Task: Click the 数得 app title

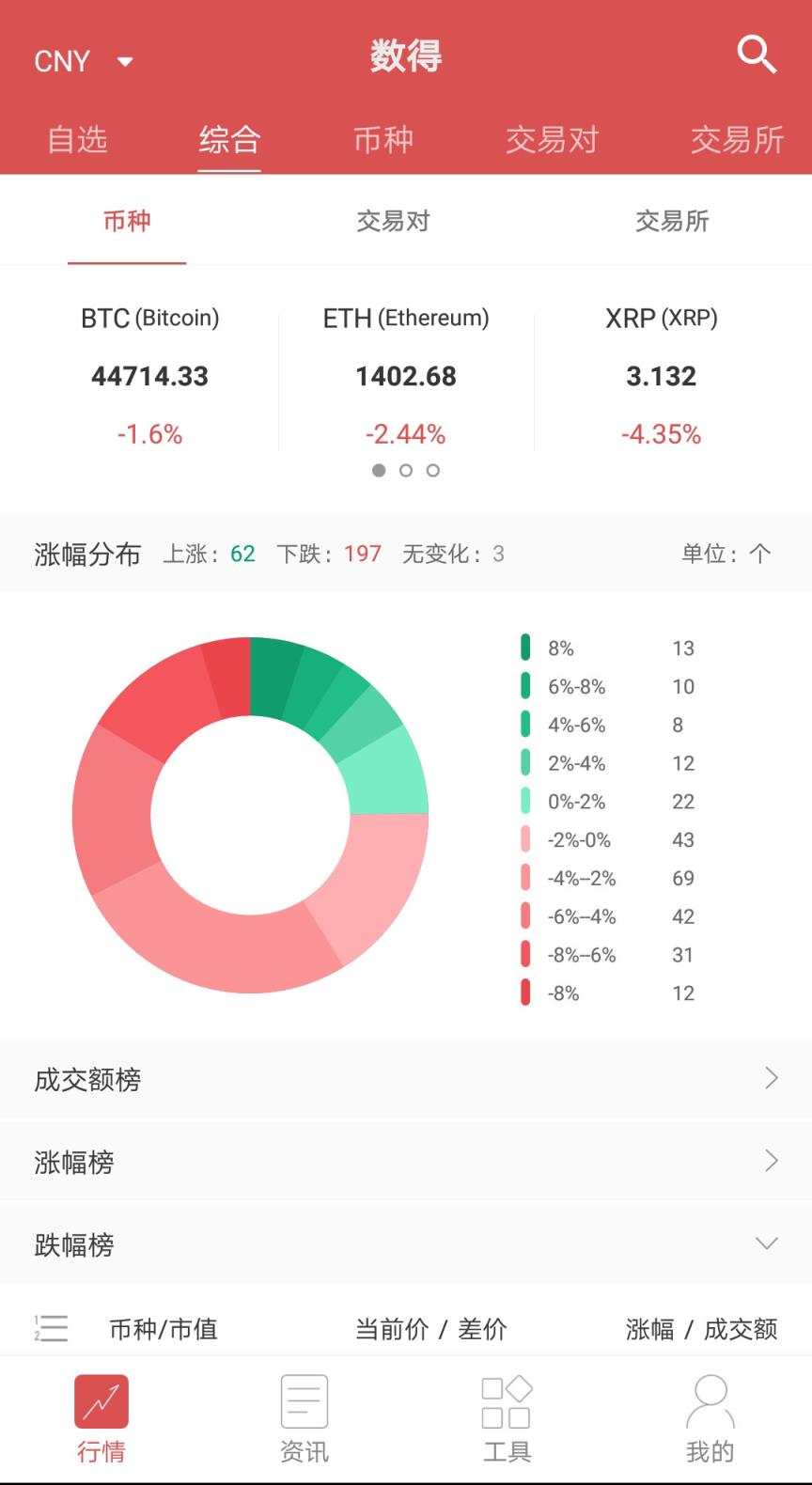Action: point(406,55)
